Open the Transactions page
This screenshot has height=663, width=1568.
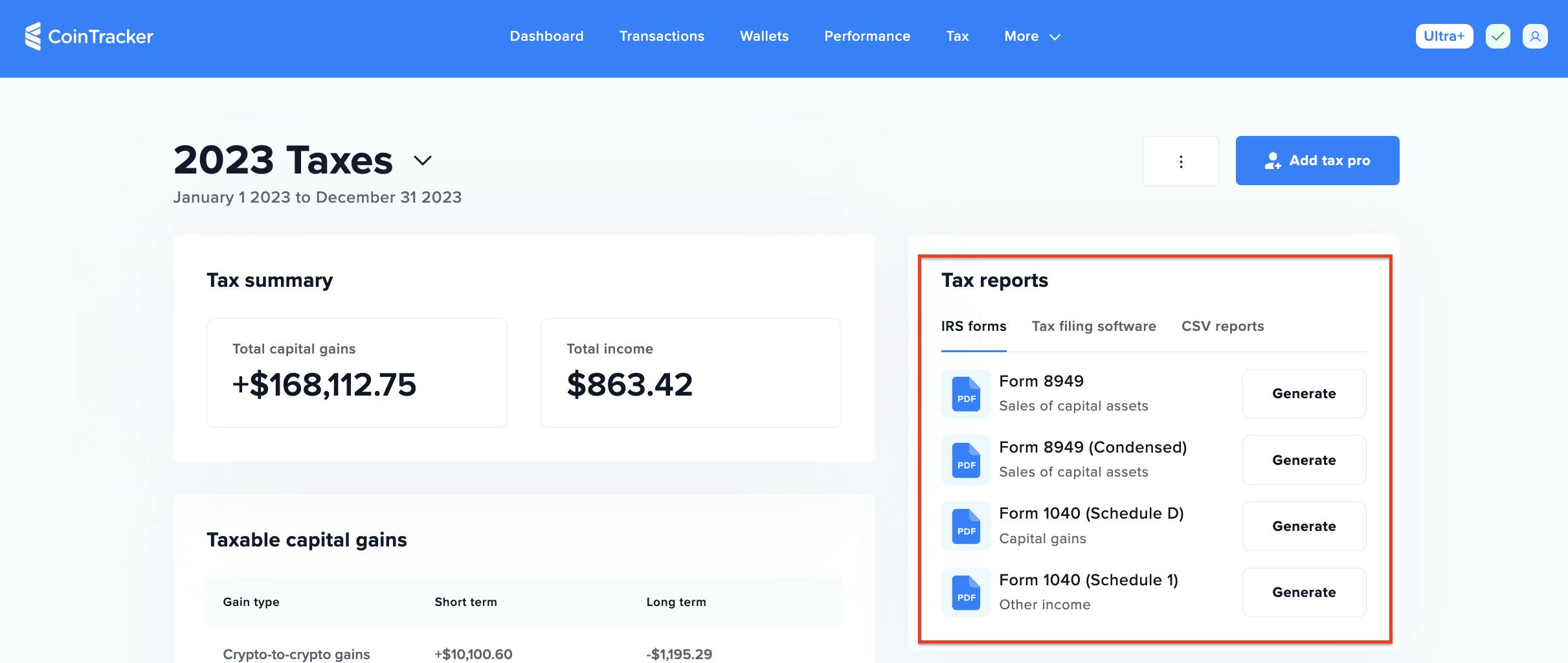coord(662,36)
